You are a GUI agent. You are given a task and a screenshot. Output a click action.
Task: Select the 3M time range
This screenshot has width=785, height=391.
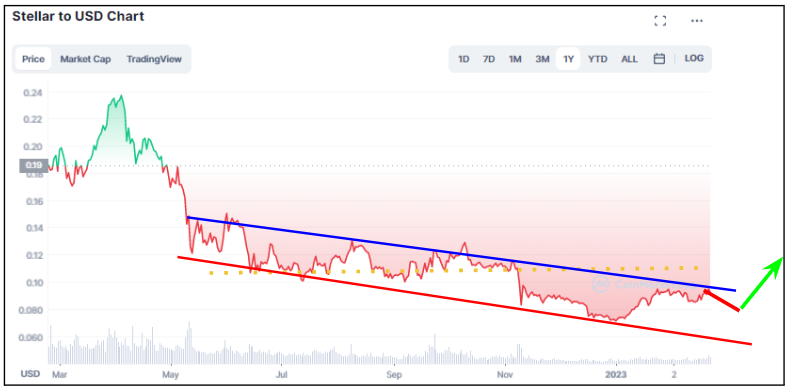pos(542,59)
